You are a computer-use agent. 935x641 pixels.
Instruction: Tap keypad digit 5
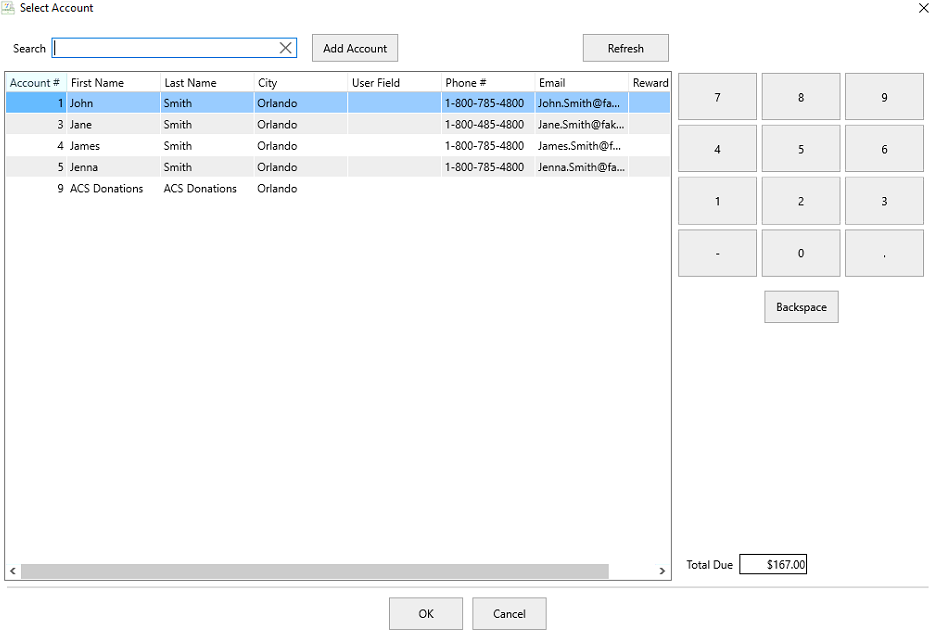click(x=801, y=149)
